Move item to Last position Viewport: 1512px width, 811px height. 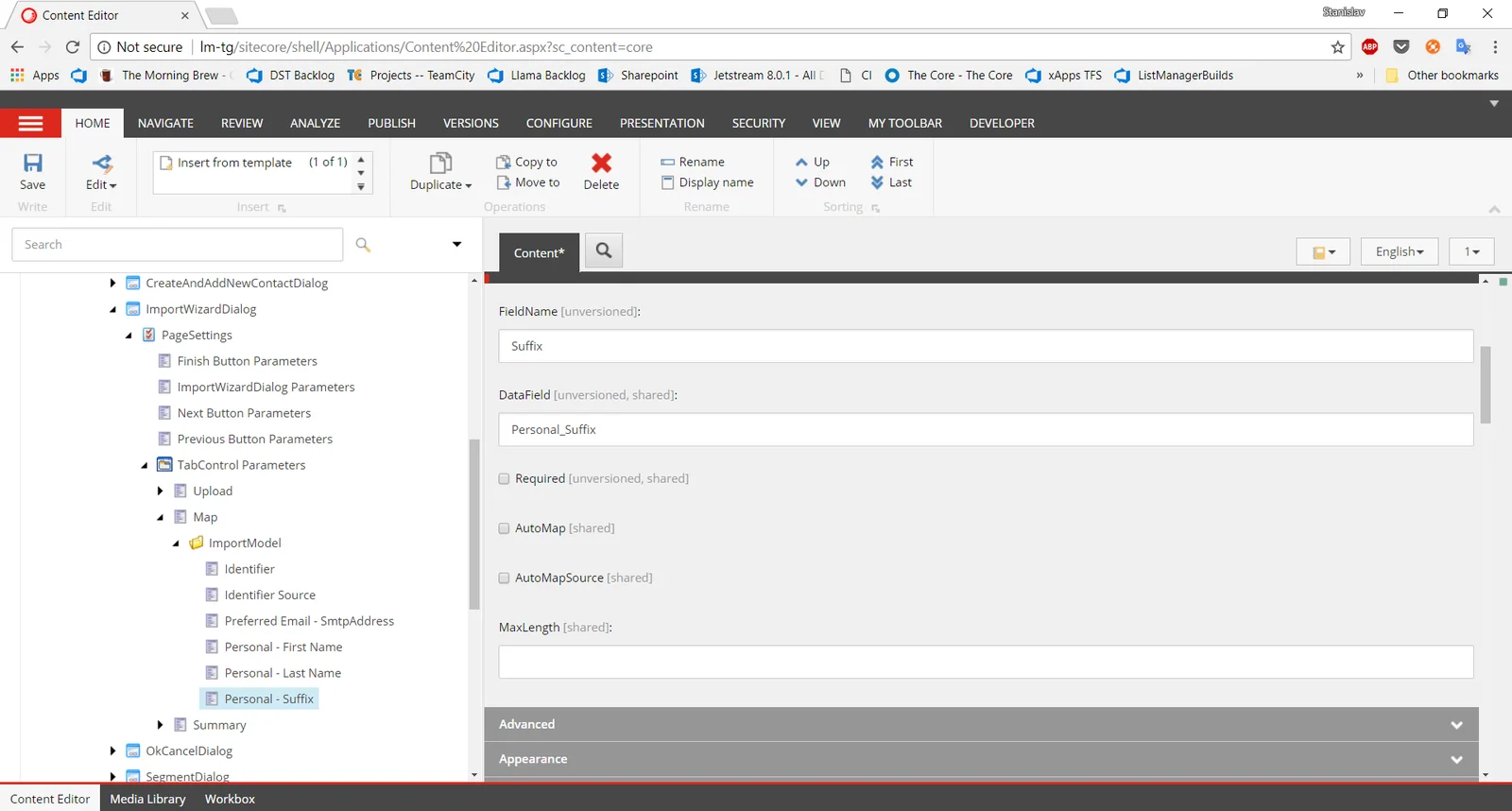(891, 182)
